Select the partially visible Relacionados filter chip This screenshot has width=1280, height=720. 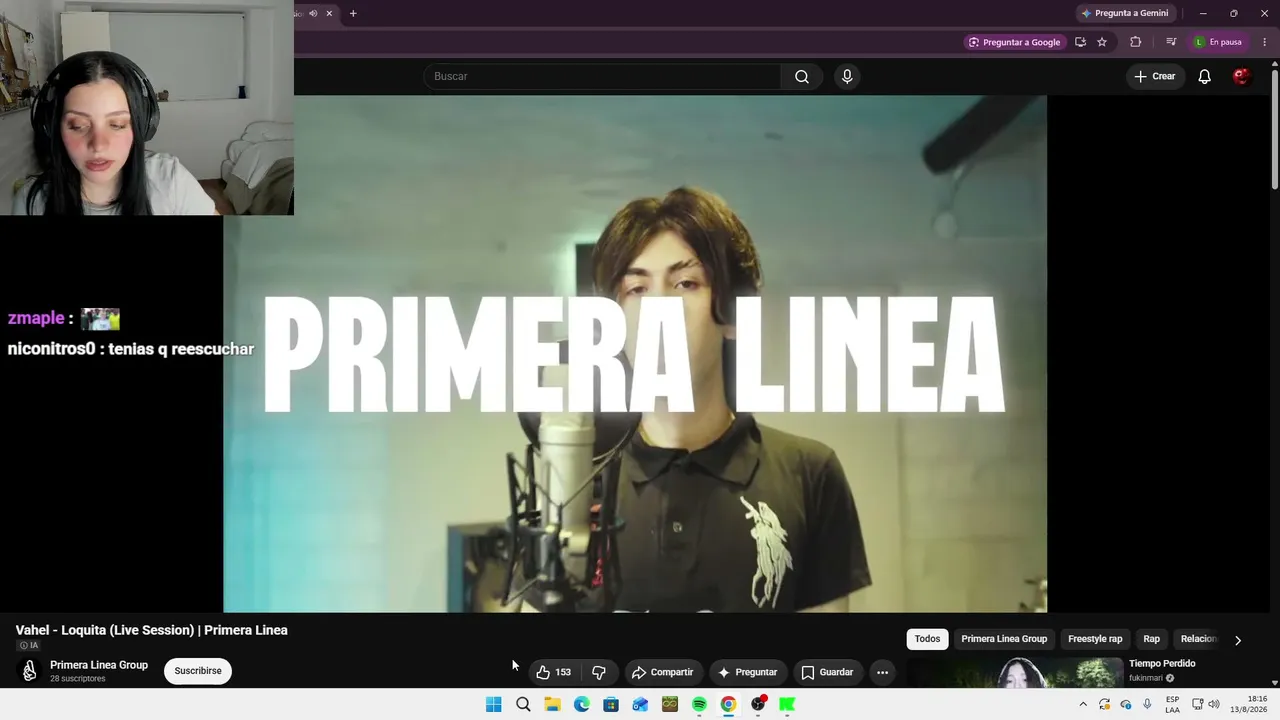pos(1198,639)
